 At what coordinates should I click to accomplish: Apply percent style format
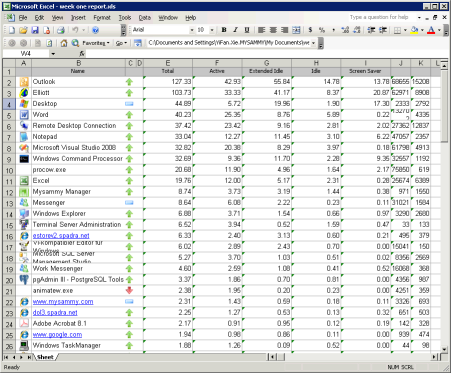[x=322, y=30]
